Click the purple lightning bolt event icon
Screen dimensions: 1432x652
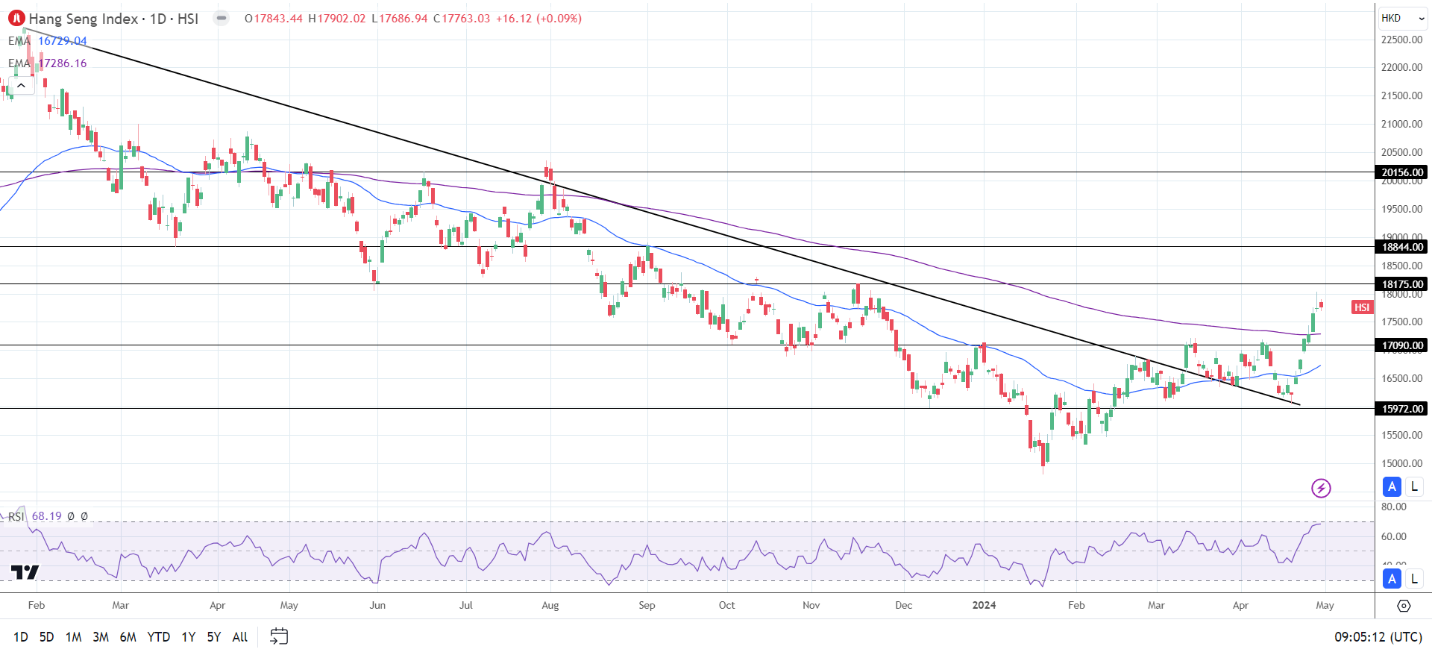1321,488
